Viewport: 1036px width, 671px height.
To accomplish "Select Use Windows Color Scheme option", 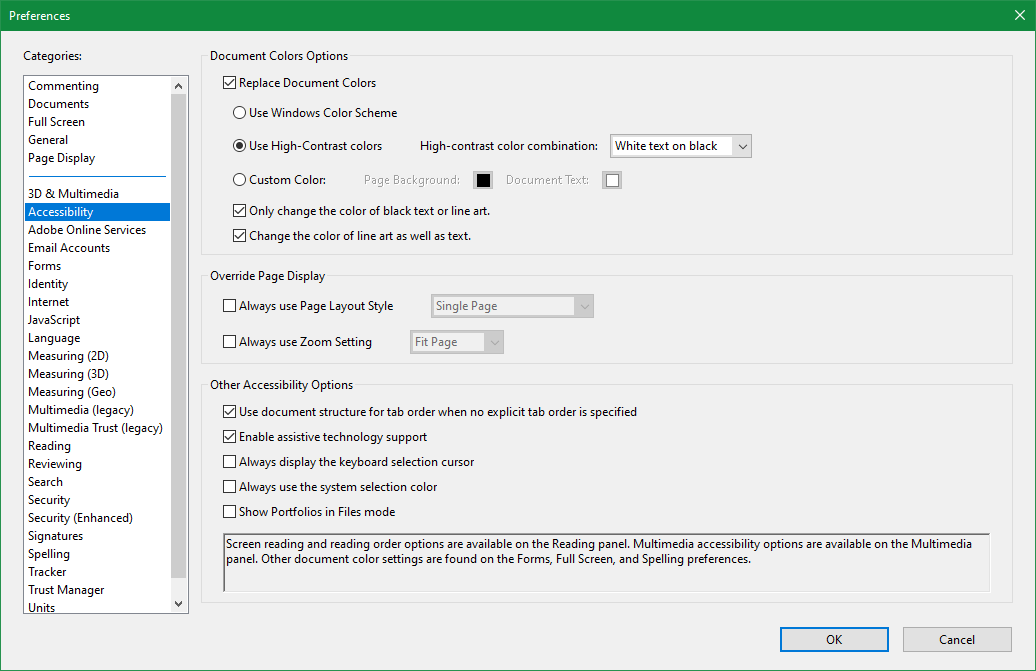I will click(x=239, y=113).
